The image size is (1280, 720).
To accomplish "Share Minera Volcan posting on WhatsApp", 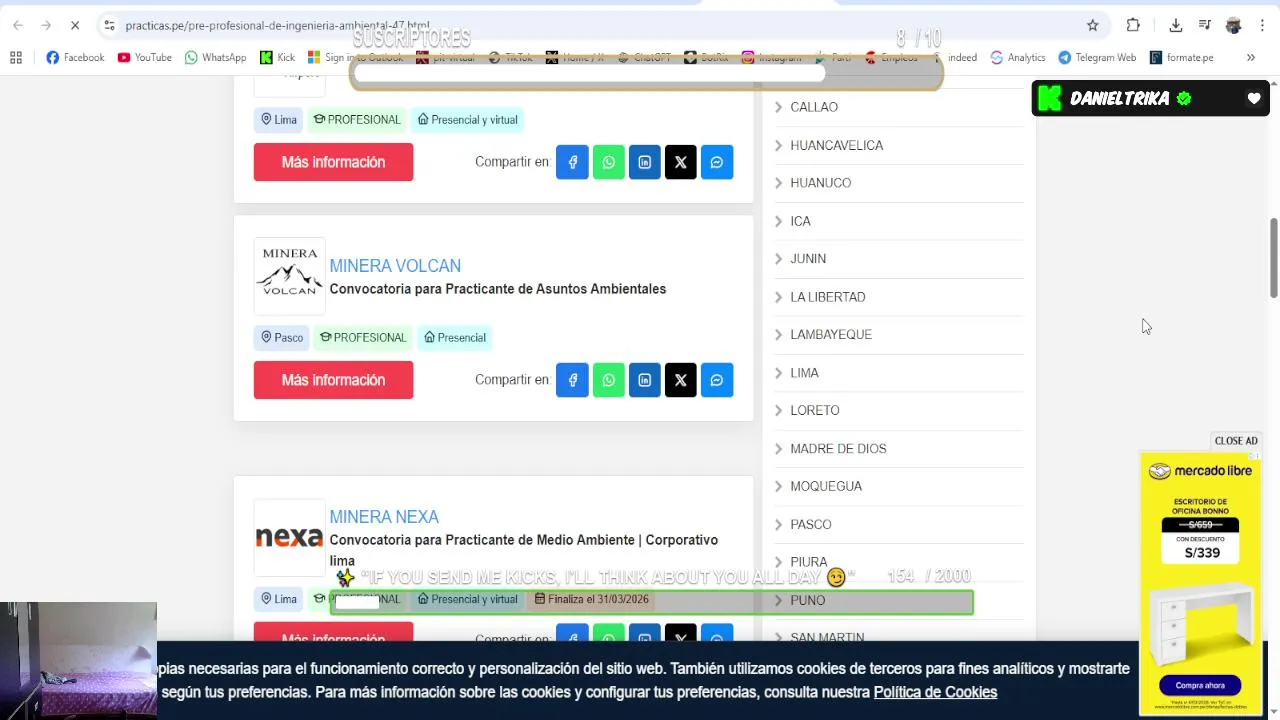I will (609, 380).
